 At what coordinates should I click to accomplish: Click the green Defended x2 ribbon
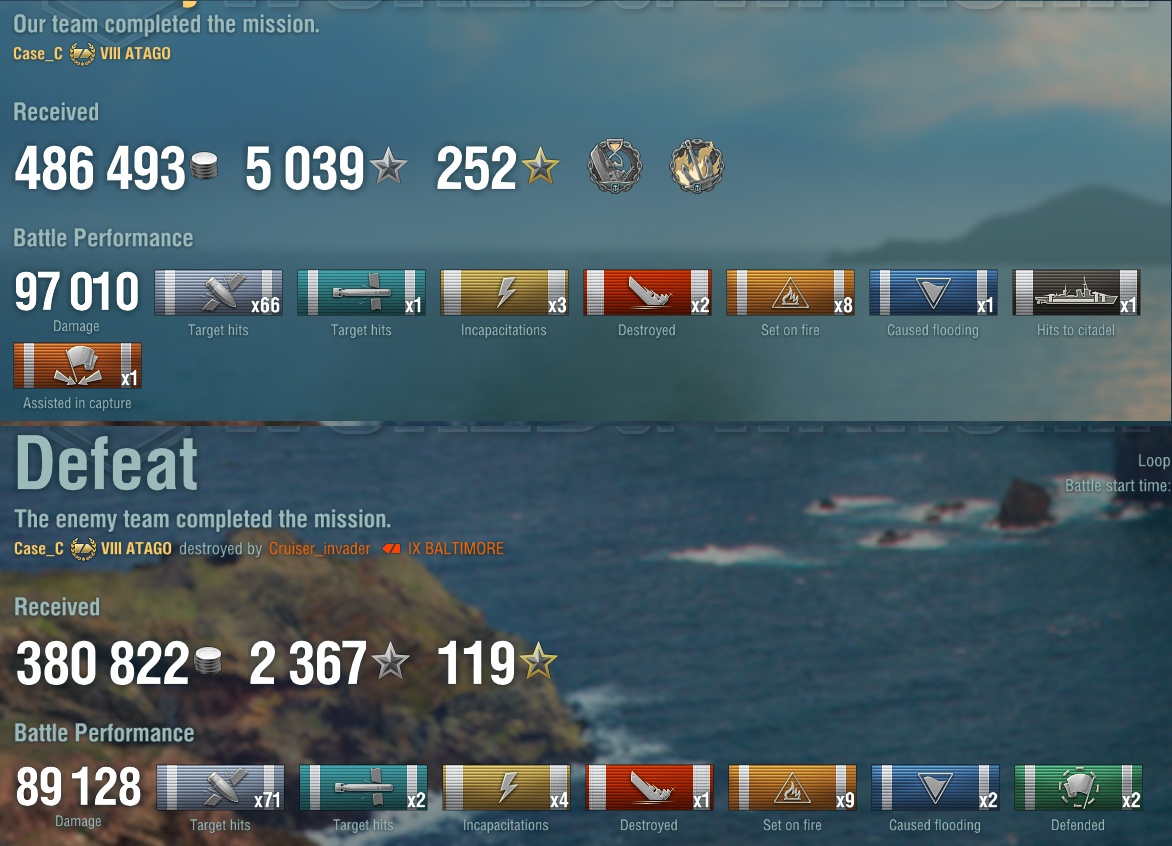click(1078, 788)
